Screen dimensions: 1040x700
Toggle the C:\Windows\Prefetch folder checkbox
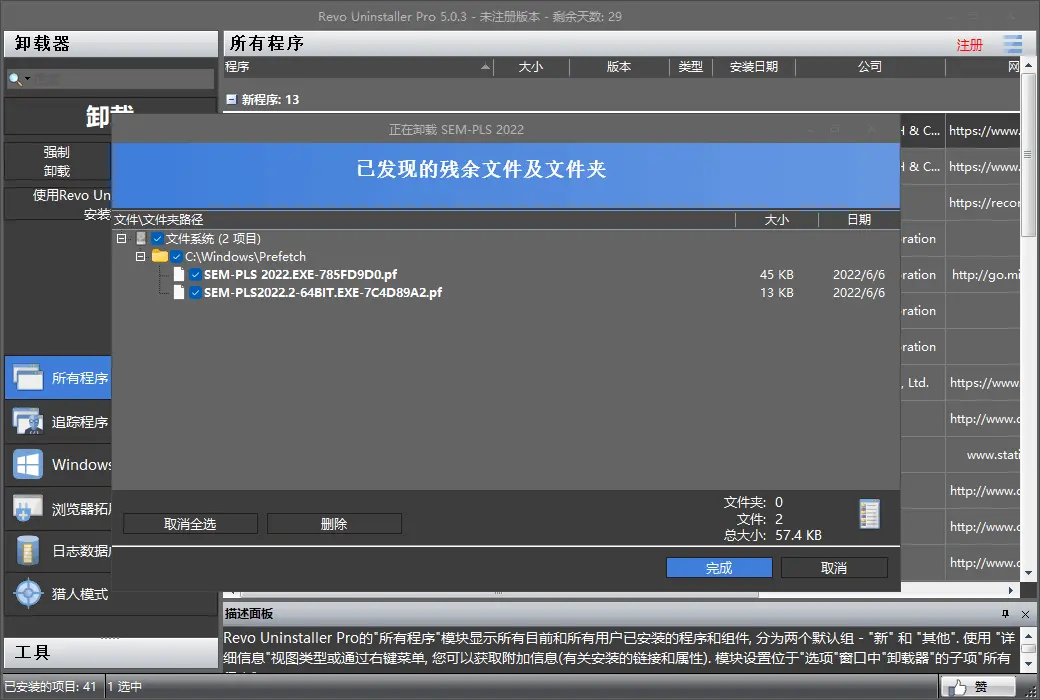(x=176, y=256)
